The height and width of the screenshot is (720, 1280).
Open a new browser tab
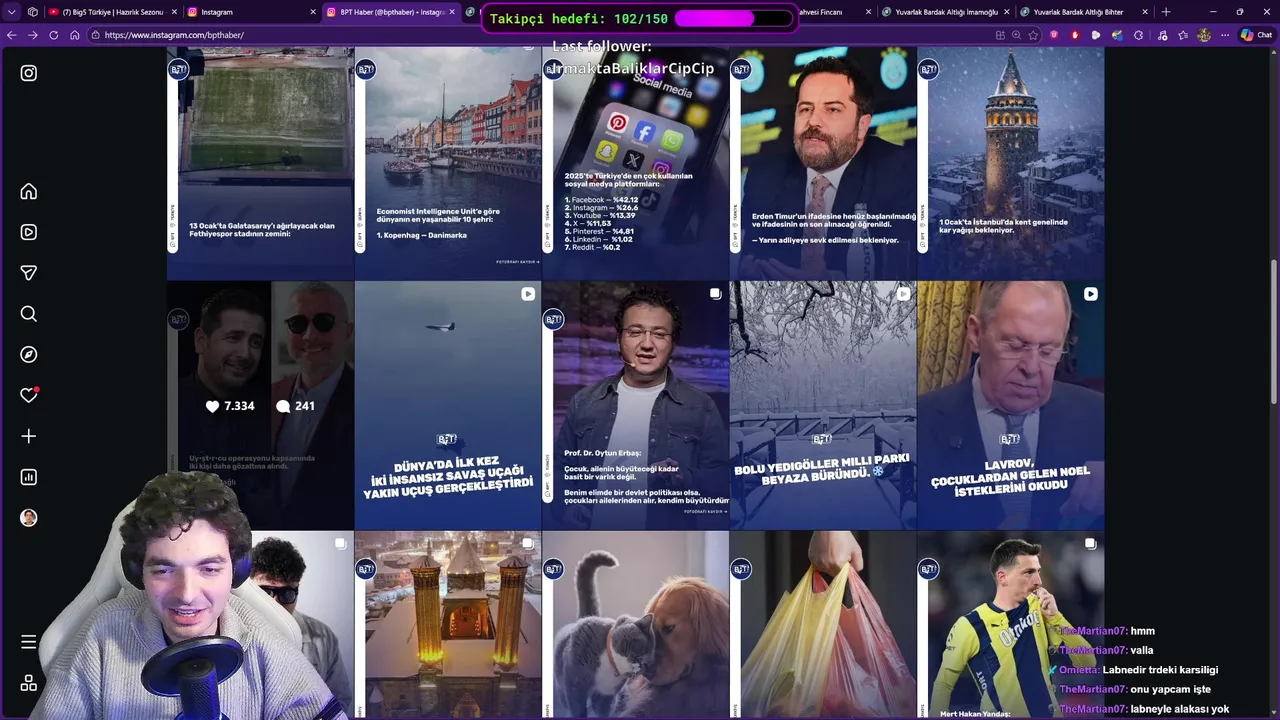click(1166, 12)
